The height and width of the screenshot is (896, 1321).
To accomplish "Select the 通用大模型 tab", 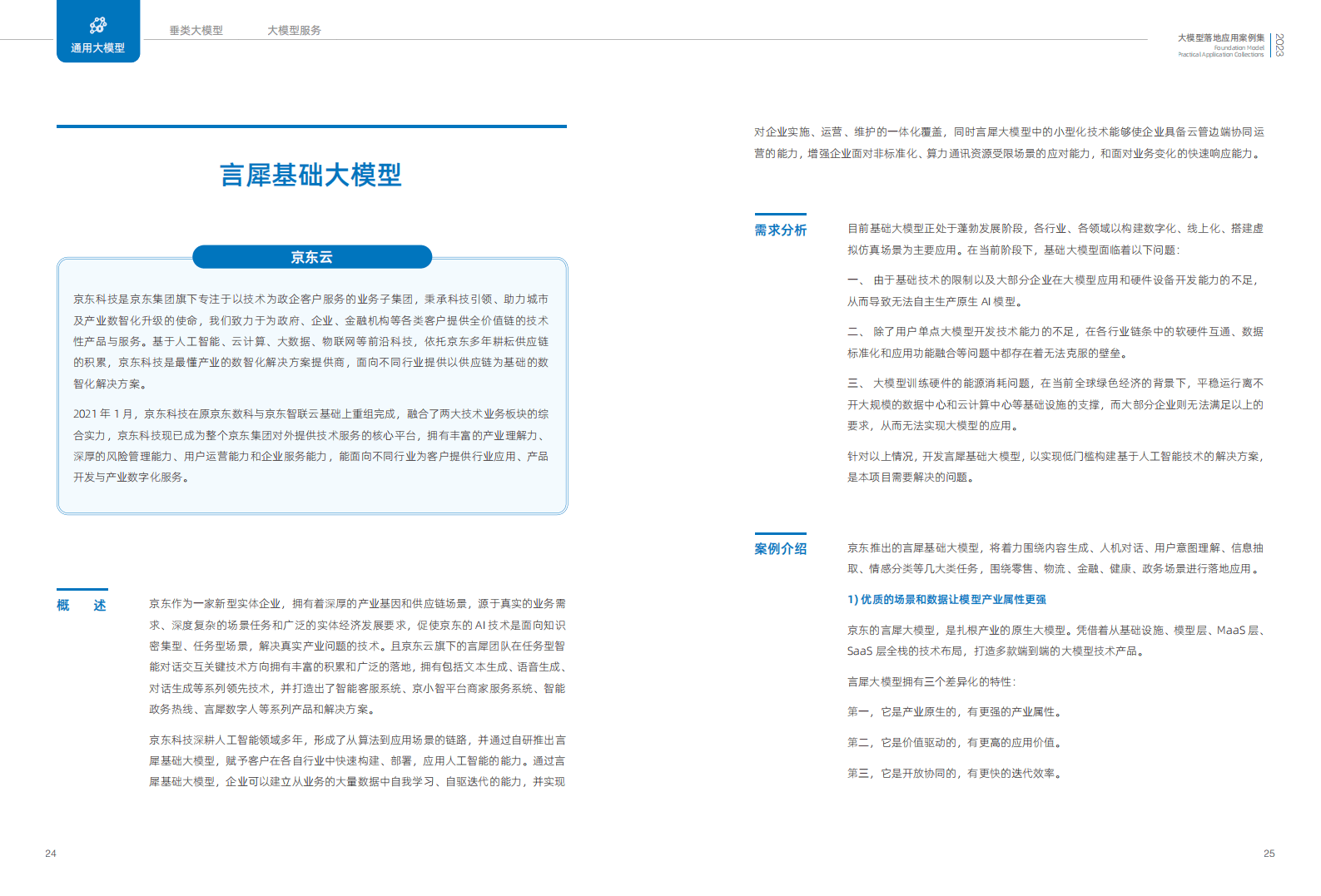I will [98, 31].
